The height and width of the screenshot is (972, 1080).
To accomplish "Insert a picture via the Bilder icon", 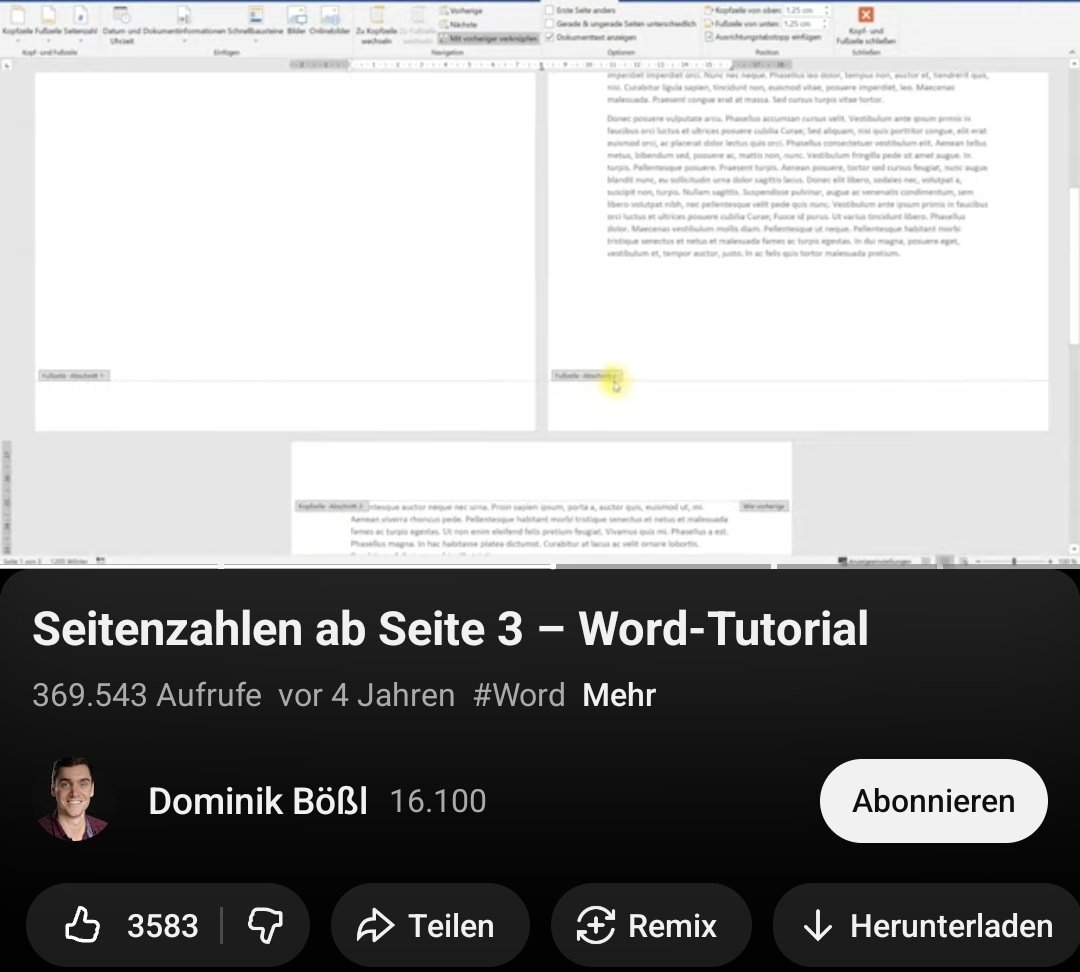I will click(298, 17).
